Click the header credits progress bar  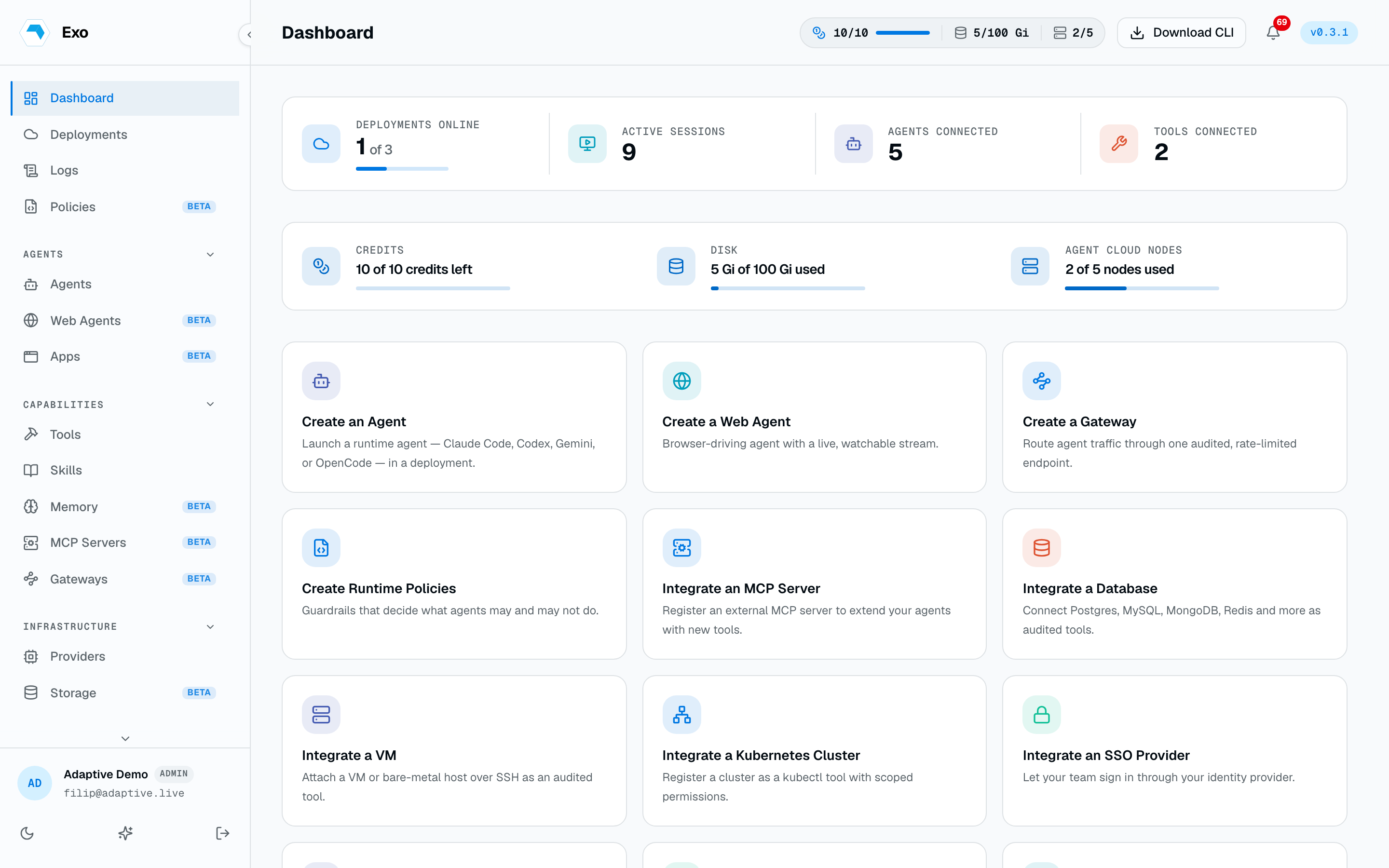pyautogui.click(x=902, y=33)
